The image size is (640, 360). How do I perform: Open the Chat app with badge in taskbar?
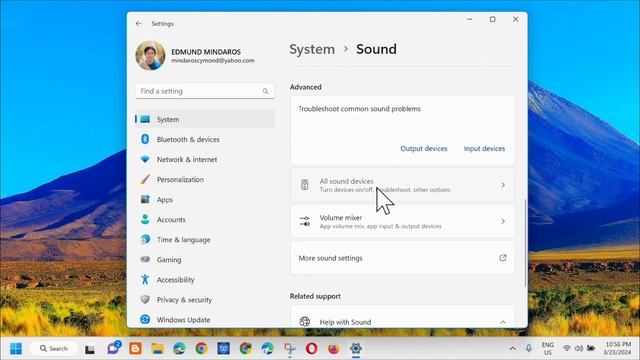click(x=113, y=348)
